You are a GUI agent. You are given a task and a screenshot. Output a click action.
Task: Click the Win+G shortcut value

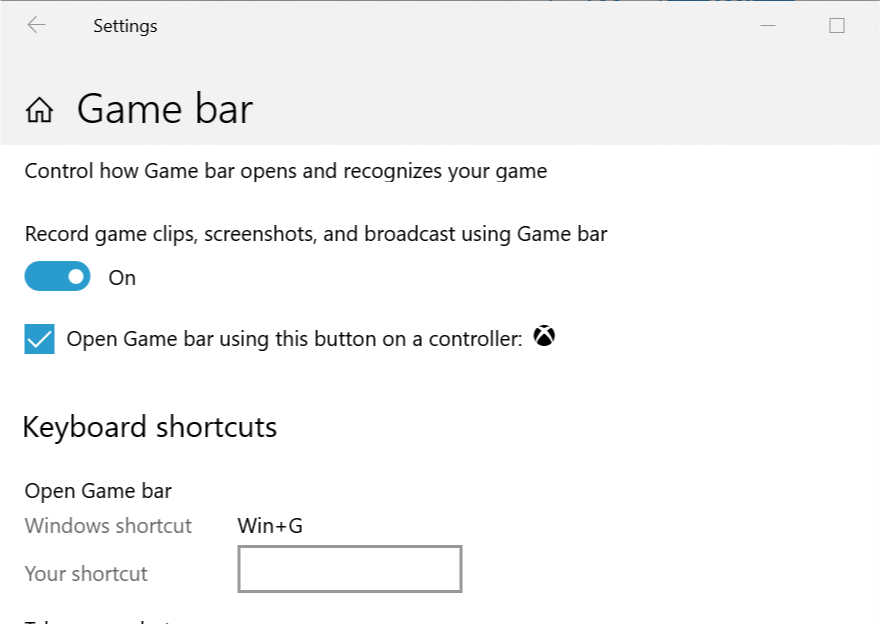270,526
